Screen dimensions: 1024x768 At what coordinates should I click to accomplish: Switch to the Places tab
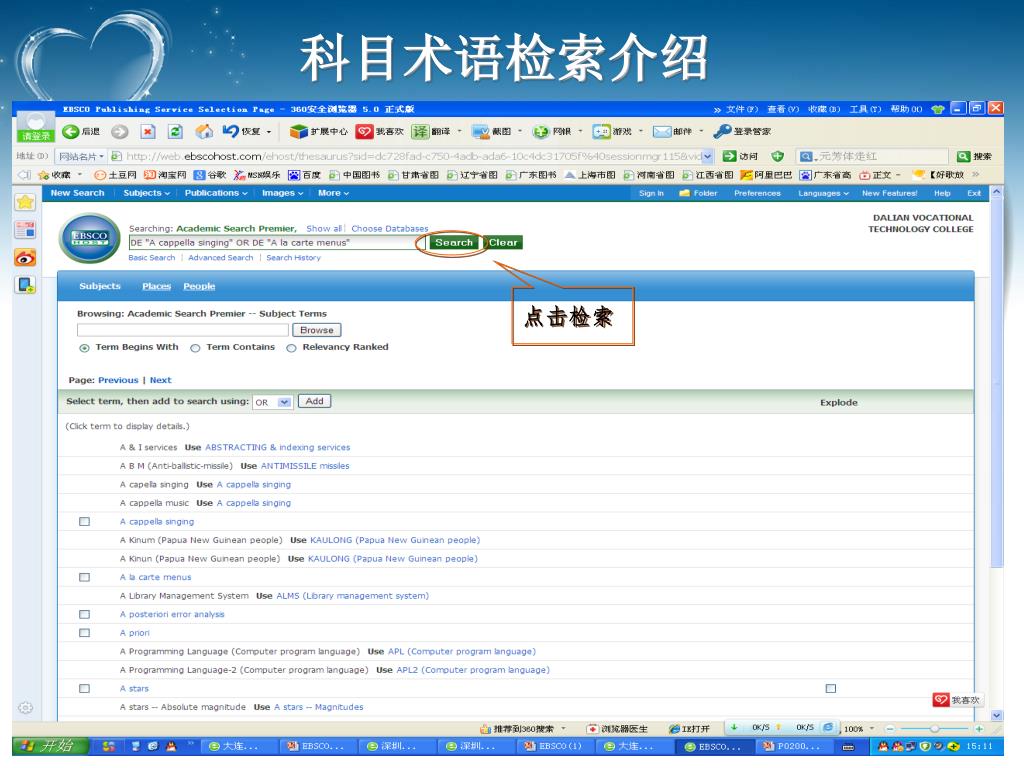coord(156,286)
